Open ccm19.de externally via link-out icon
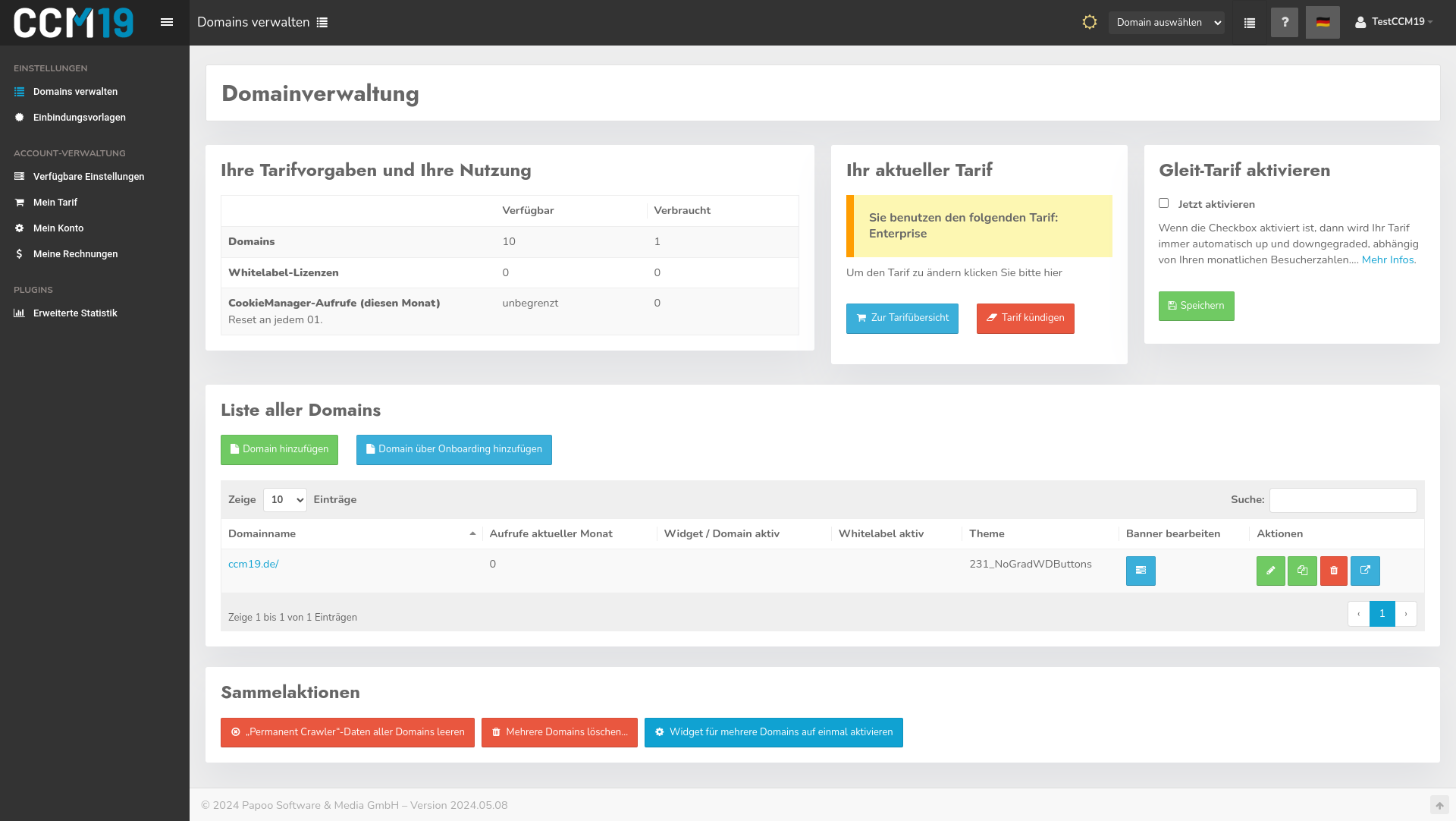Image resolution: width=1456 pixels, height=821 pixels. tap(1365, 571)
